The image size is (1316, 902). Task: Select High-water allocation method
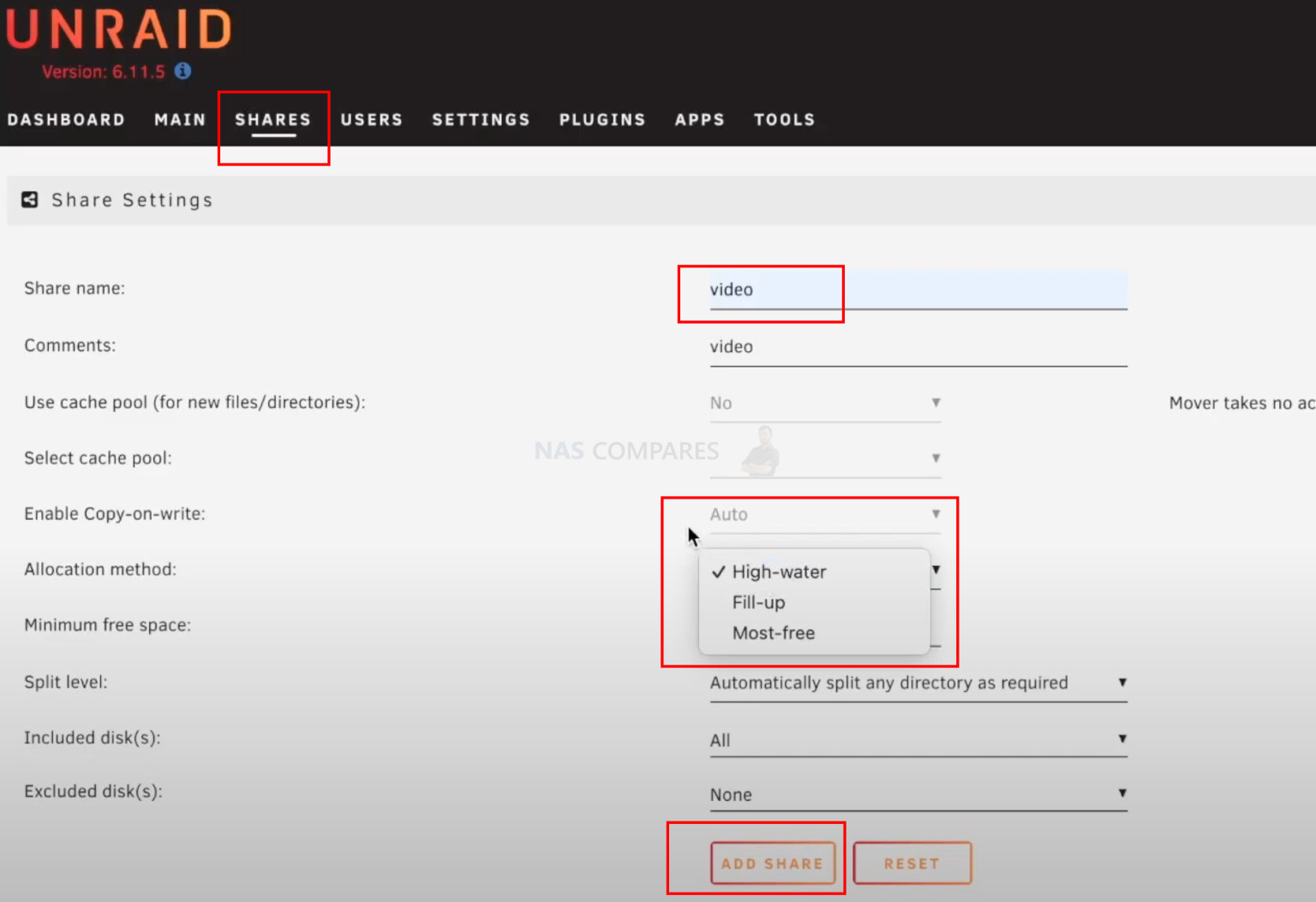tap(779, 571)
